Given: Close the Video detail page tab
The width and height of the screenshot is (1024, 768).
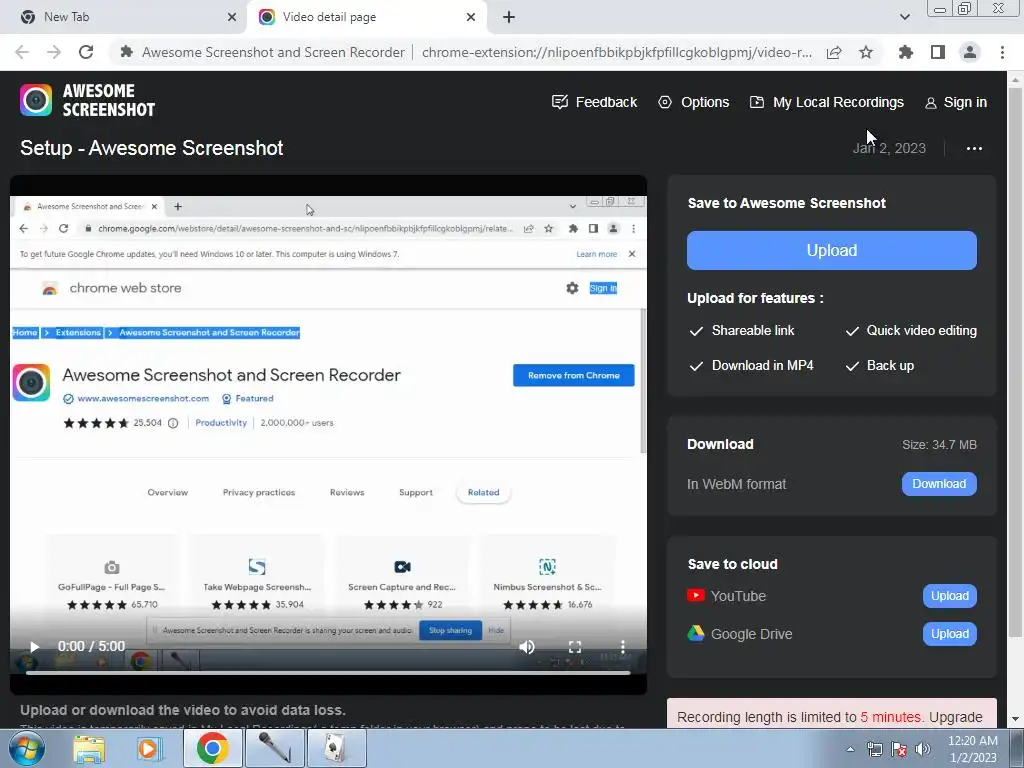Looking at the screenshot, I should [471, 17].
